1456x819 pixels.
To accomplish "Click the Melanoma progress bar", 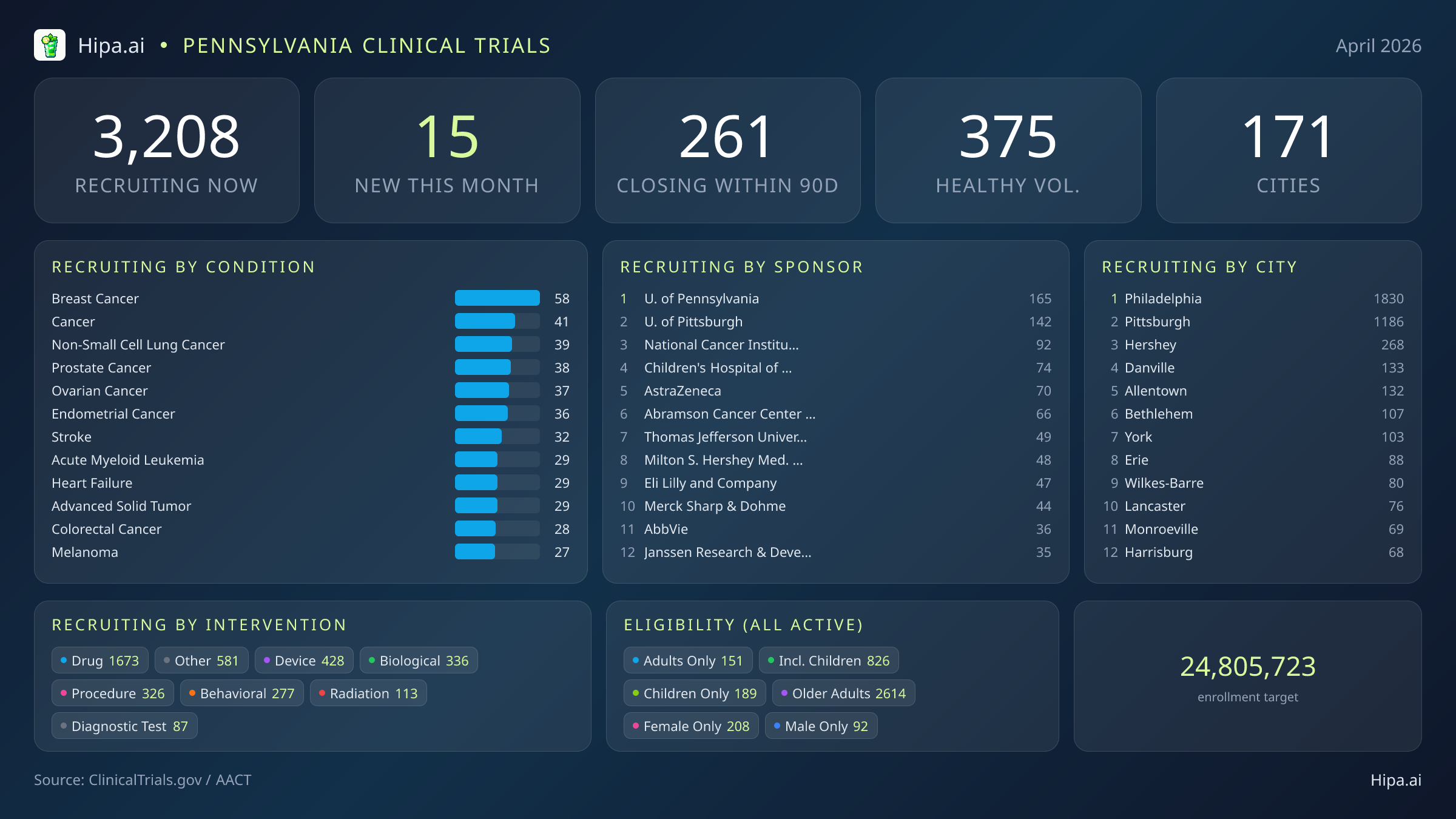I will click(x=497, y=551).
